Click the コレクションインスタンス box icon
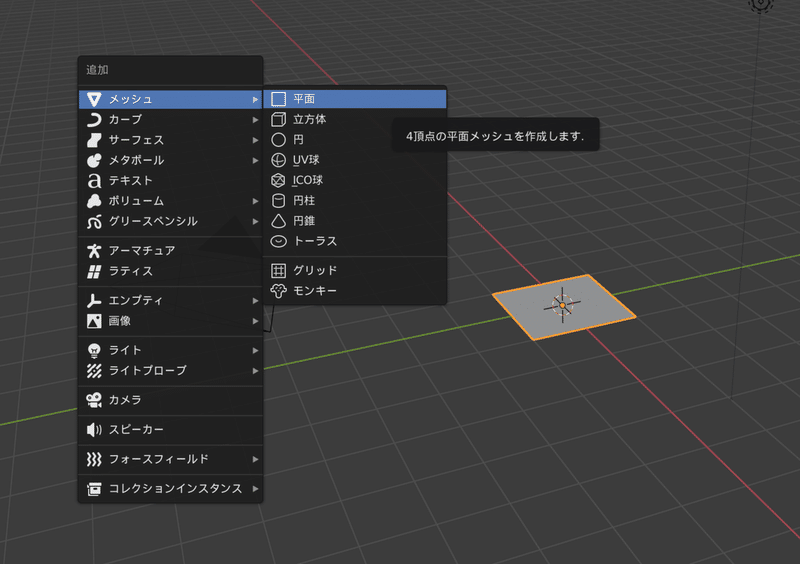 click(94, 489)
